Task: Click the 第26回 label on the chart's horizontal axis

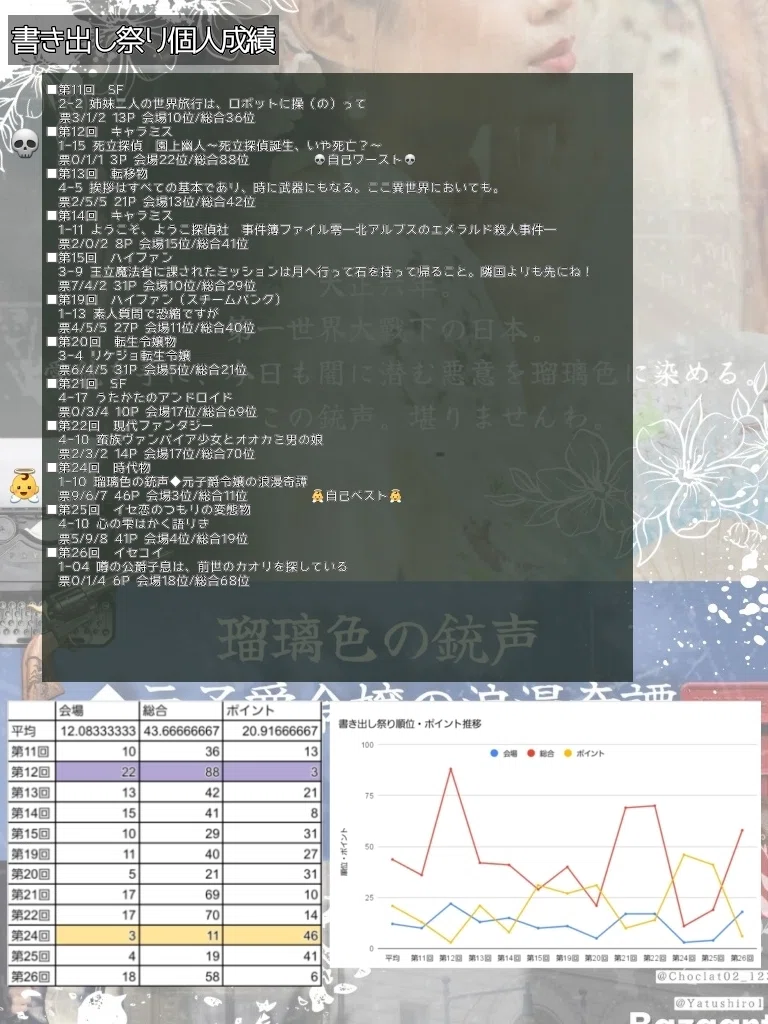Action: (742, 958)
